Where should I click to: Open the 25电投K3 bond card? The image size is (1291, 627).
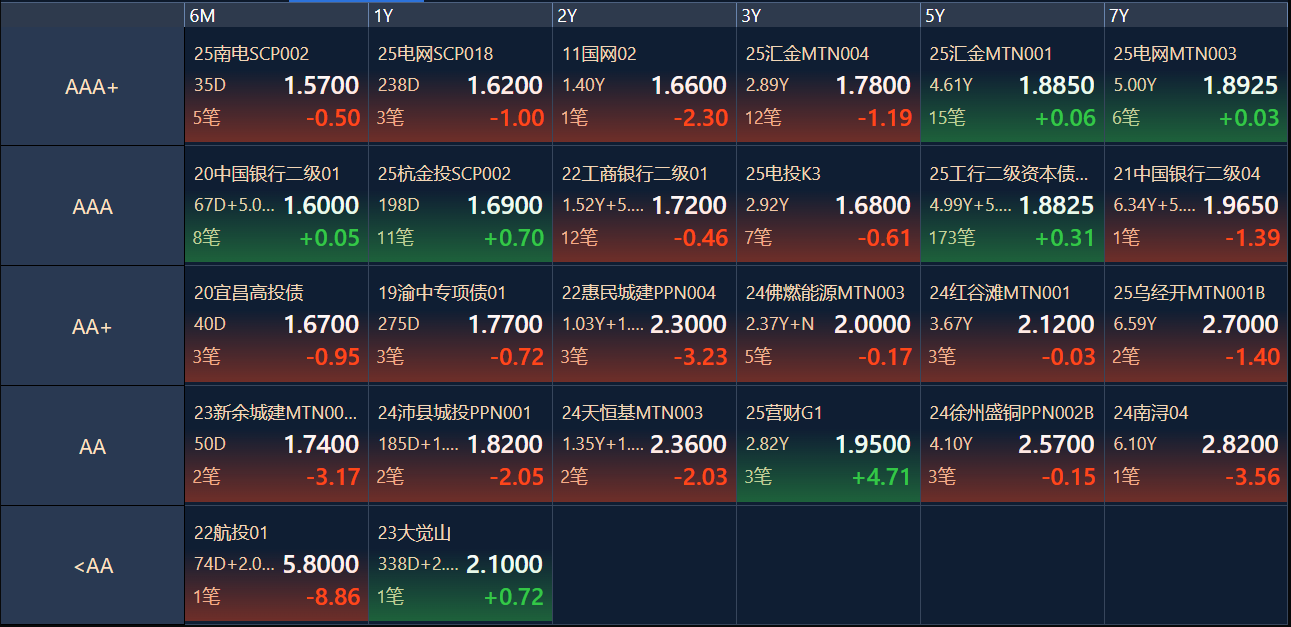tap(829, 206)
